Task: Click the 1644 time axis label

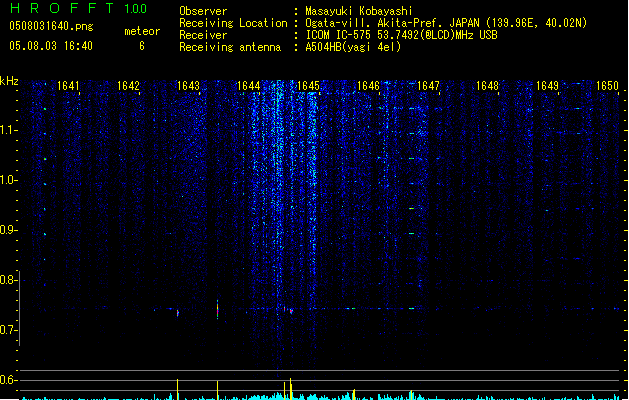Action: 248,85
